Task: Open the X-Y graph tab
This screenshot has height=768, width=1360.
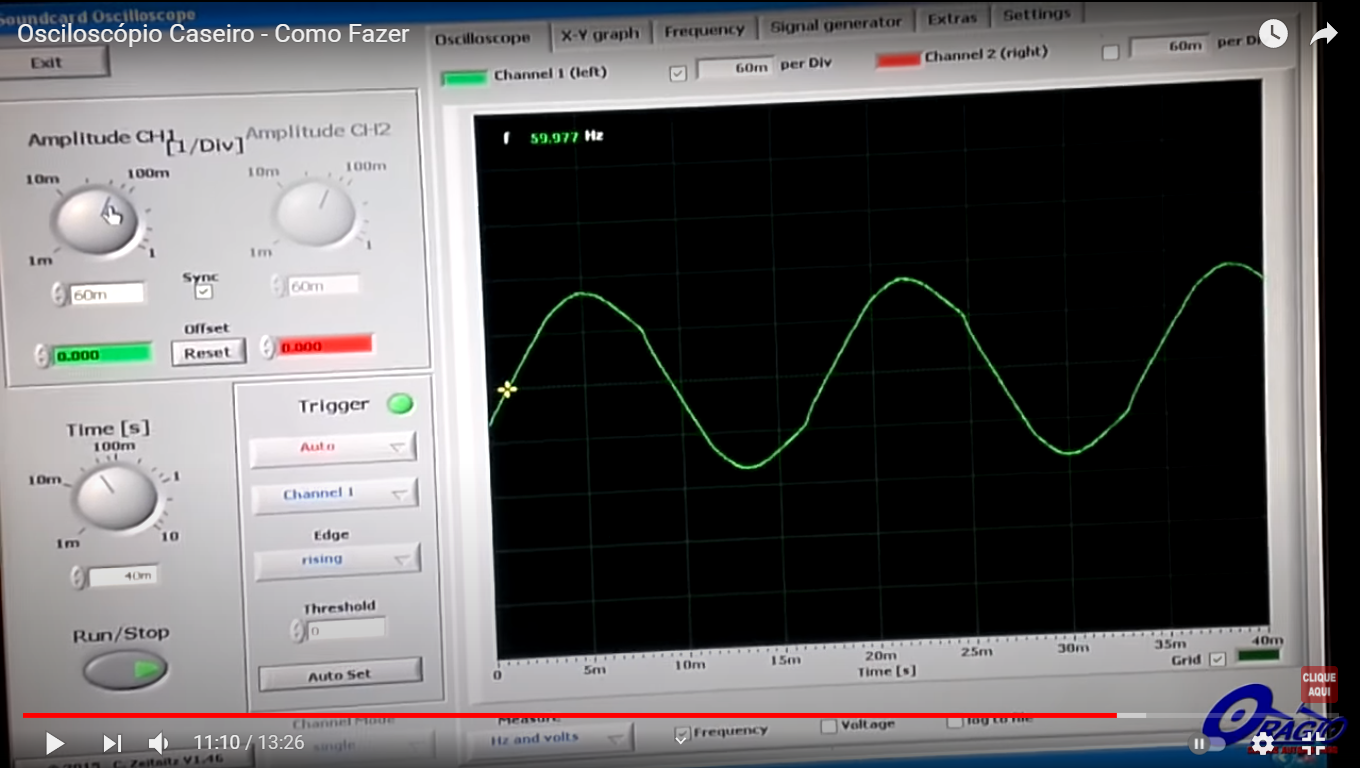Action: point(600,34)
